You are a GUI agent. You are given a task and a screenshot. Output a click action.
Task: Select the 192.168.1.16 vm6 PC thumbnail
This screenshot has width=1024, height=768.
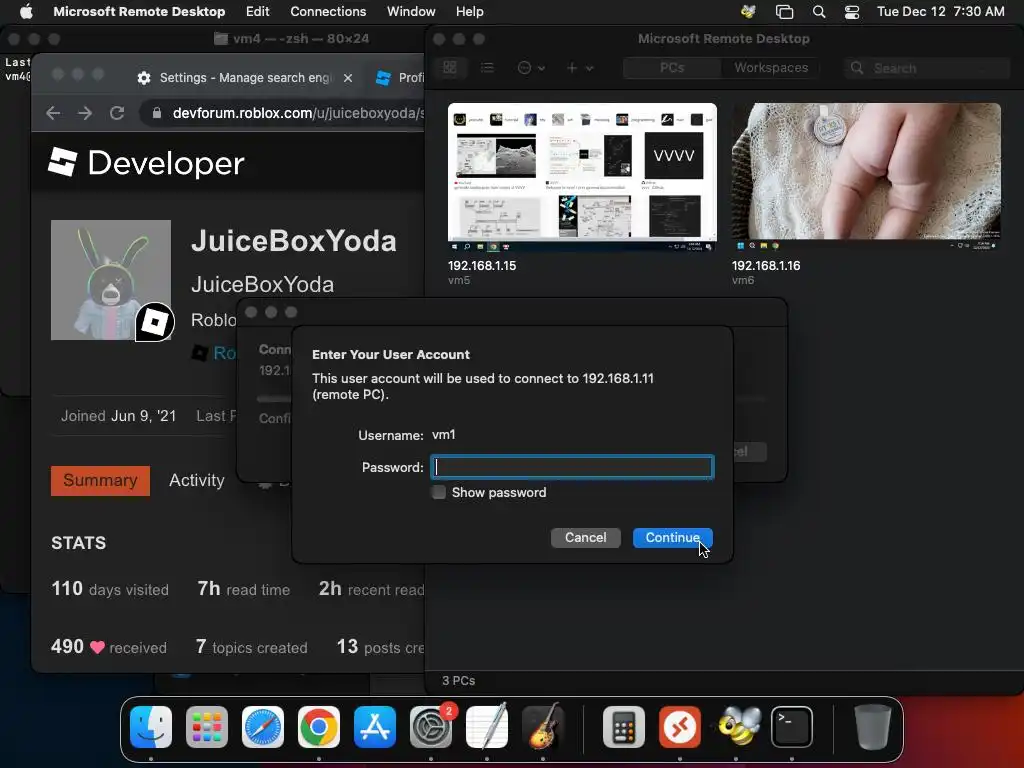pos(866,177)
